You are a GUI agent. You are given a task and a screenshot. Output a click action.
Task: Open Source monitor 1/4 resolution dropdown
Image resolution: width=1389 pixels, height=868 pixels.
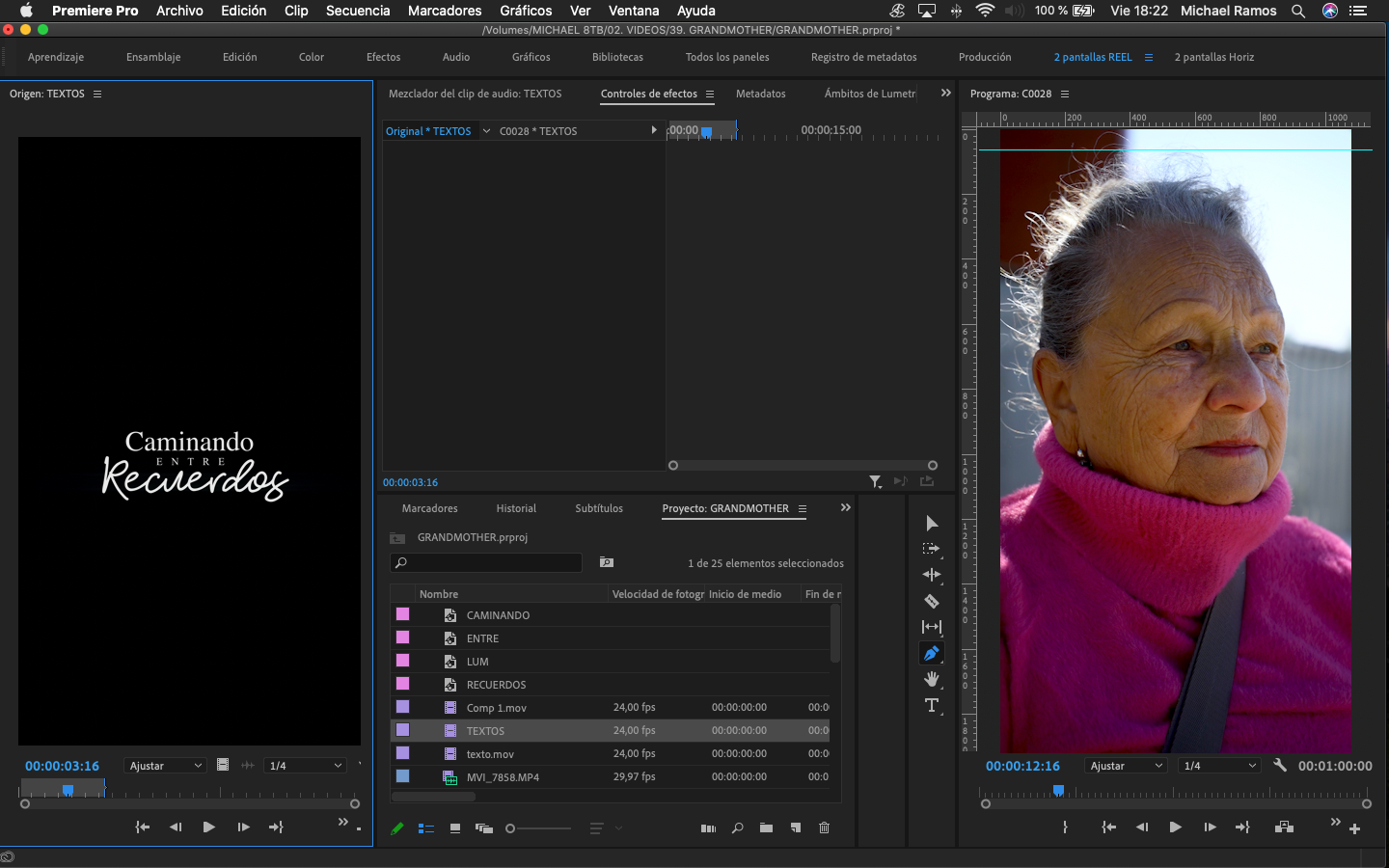point(306,765)
